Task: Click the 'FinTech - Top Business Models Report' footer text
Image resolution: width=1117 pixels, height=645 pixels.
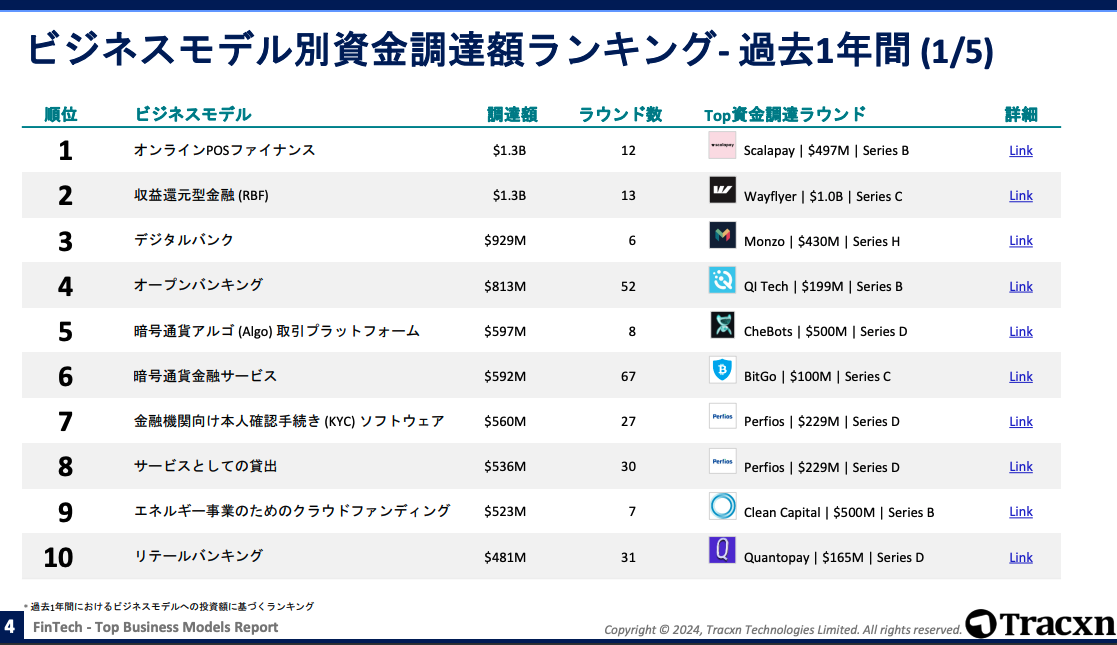Action: pos(155,627)
